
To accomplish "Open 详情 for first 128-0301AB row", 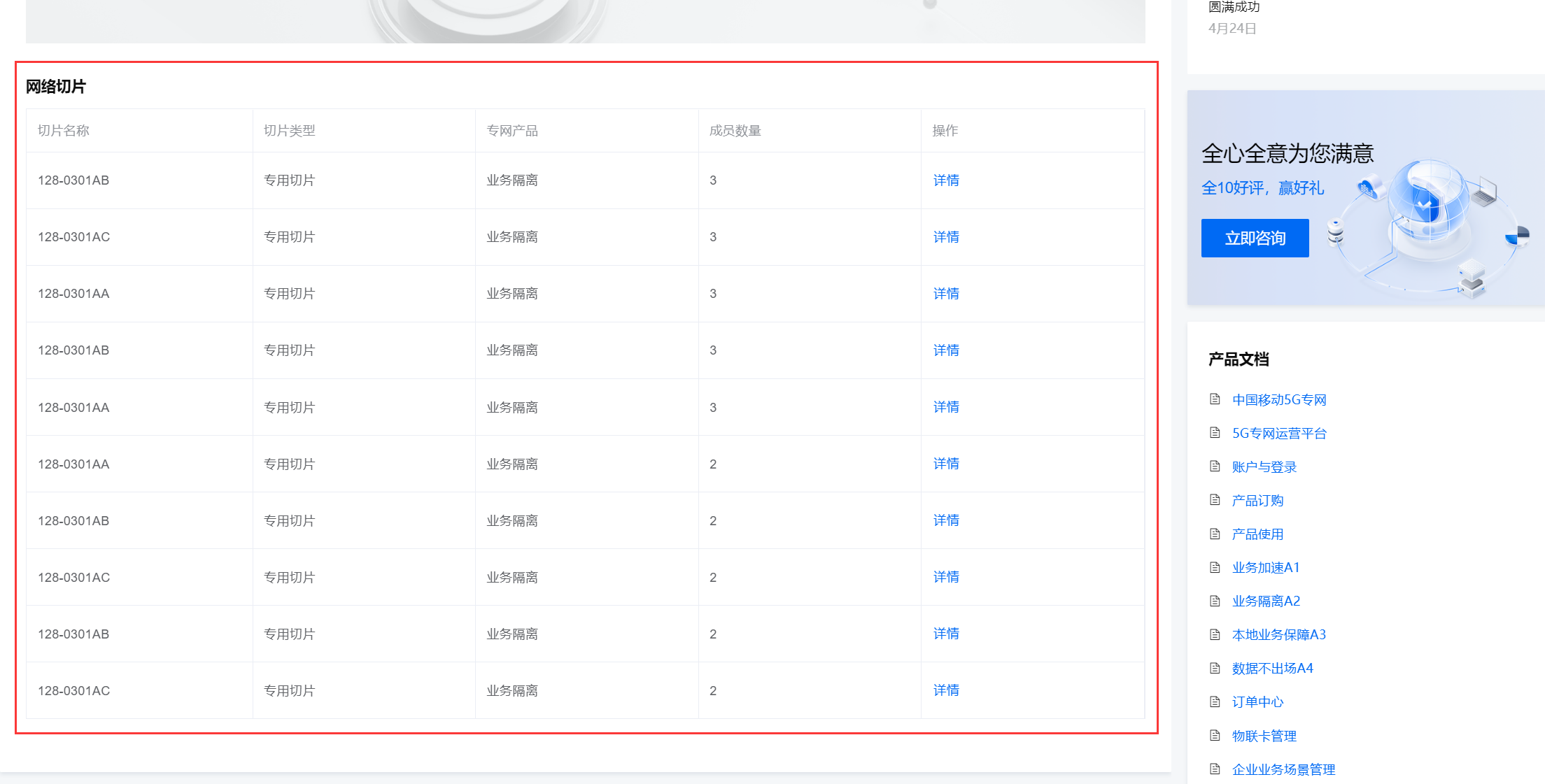I will point(946,180).
